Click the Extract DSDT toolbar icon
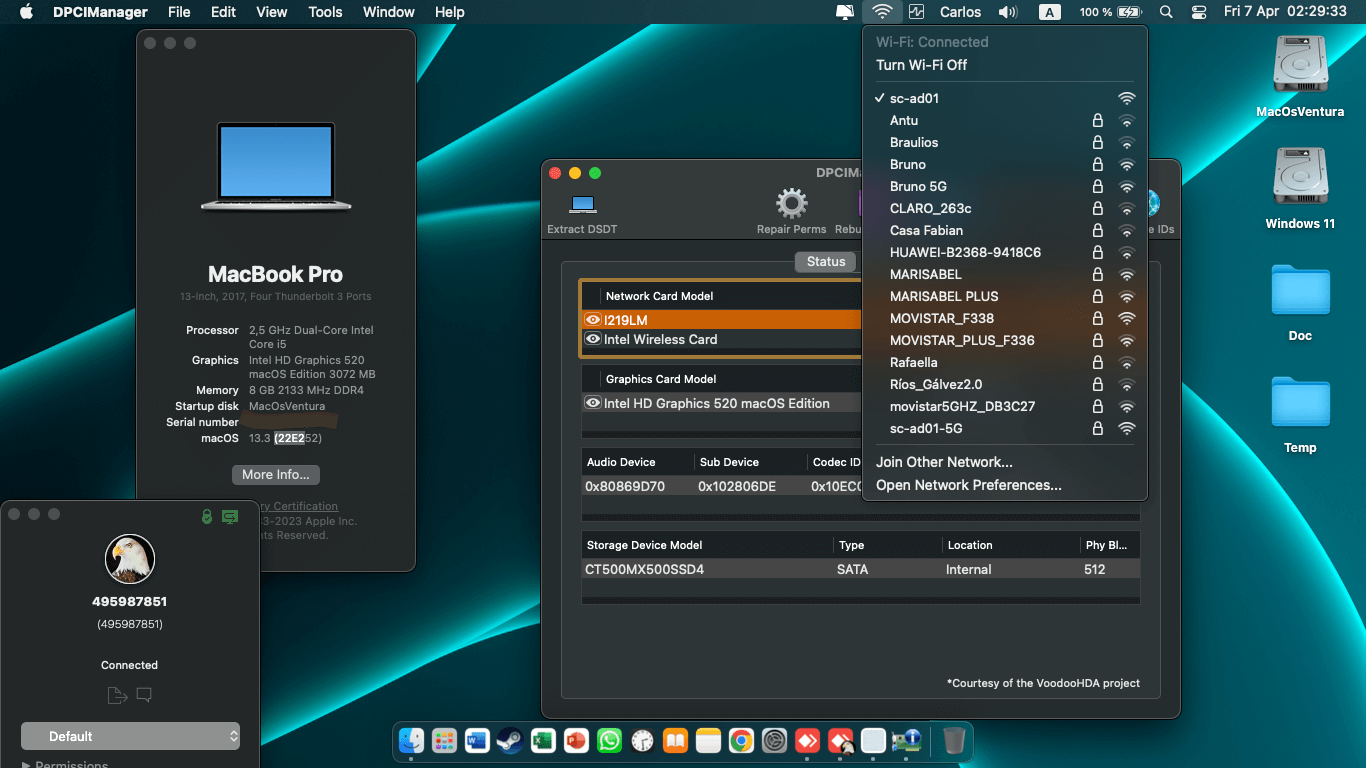This screenshot has width=1366, height=768. pyautogui.click(x=582, y=204)
